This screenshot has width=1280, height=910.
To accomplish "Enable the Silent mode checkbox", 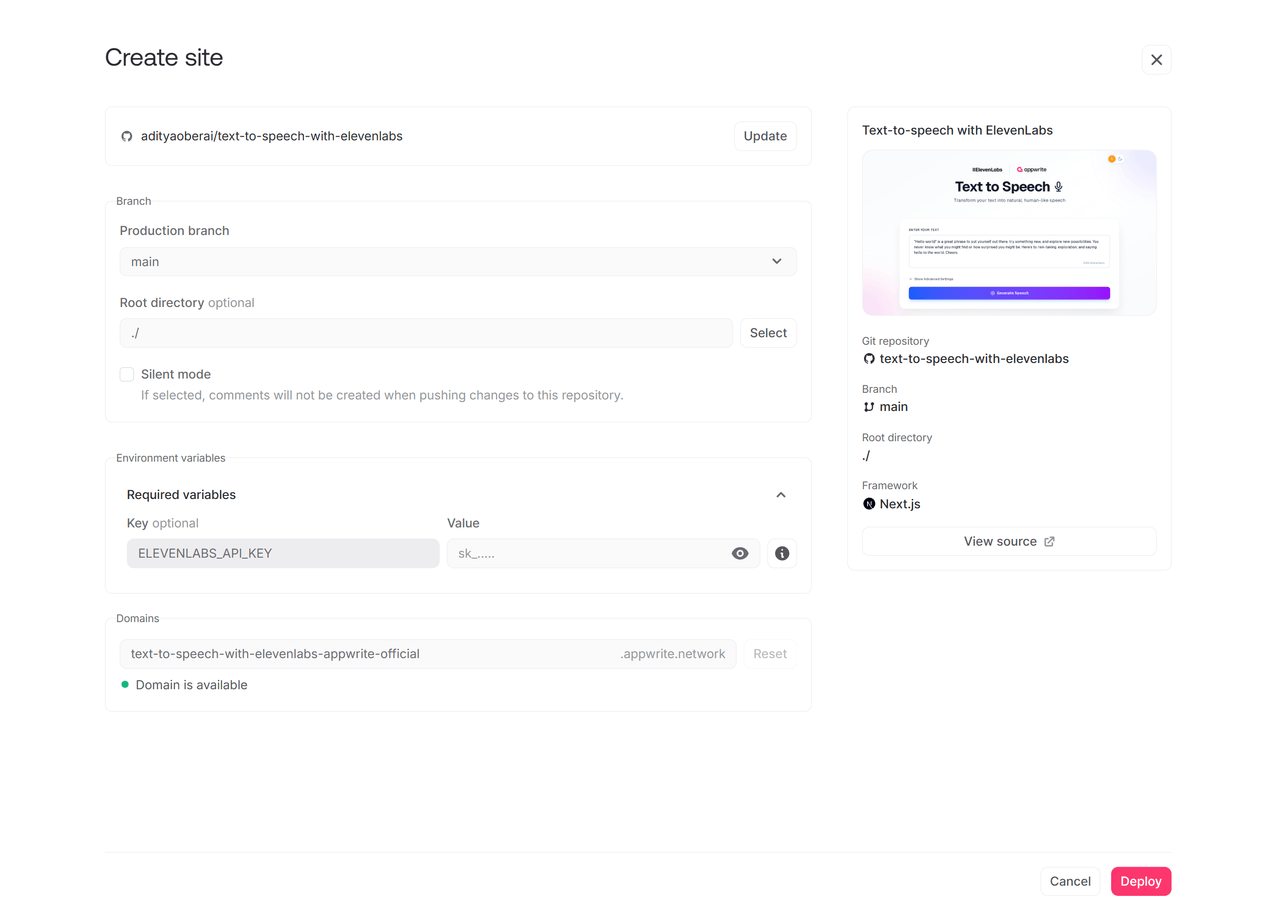I will pyautogui.click(x=127, y=374).
